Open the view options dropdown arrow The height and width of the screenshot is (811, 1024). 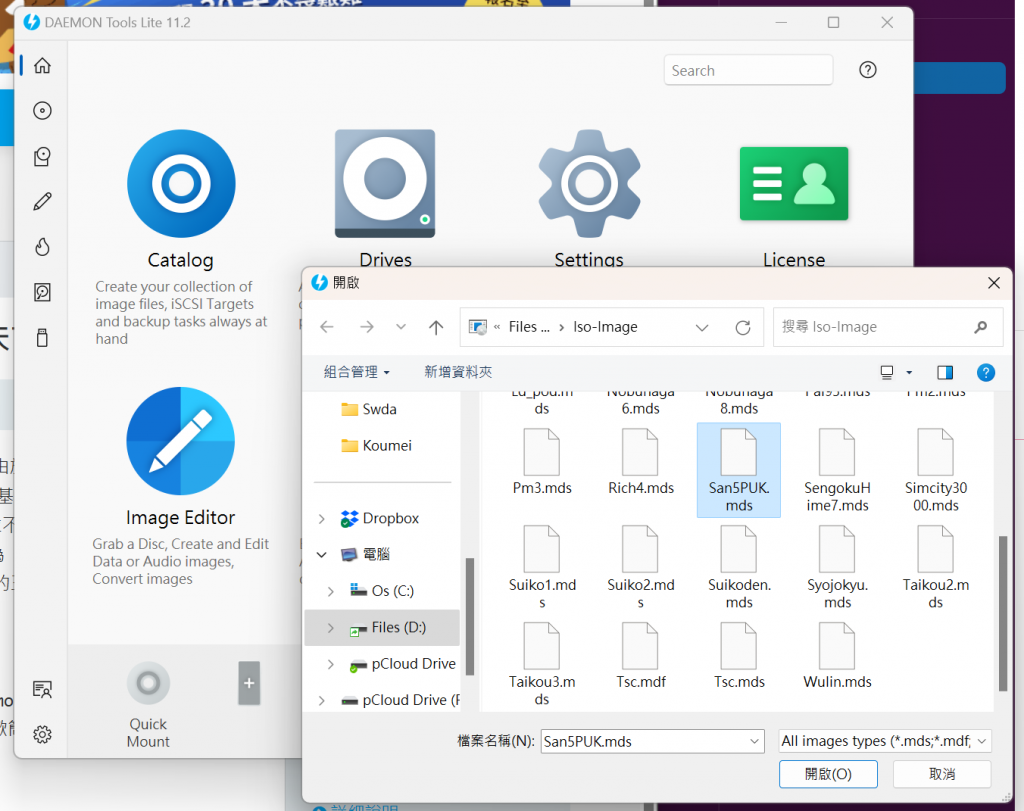point(909,373)
